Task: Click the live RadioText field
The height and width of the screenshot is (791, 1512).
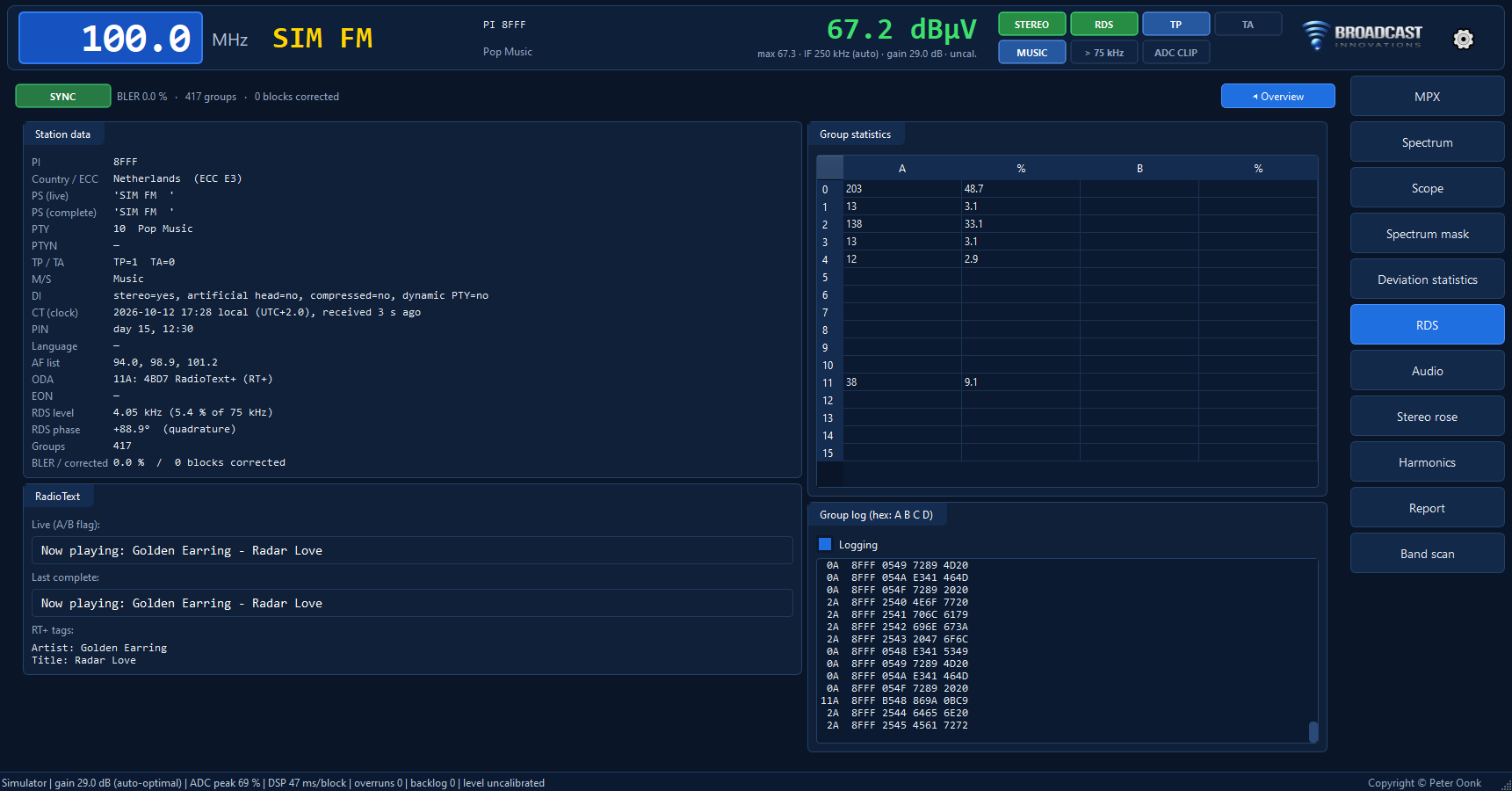Action: (x=412, y=550)
